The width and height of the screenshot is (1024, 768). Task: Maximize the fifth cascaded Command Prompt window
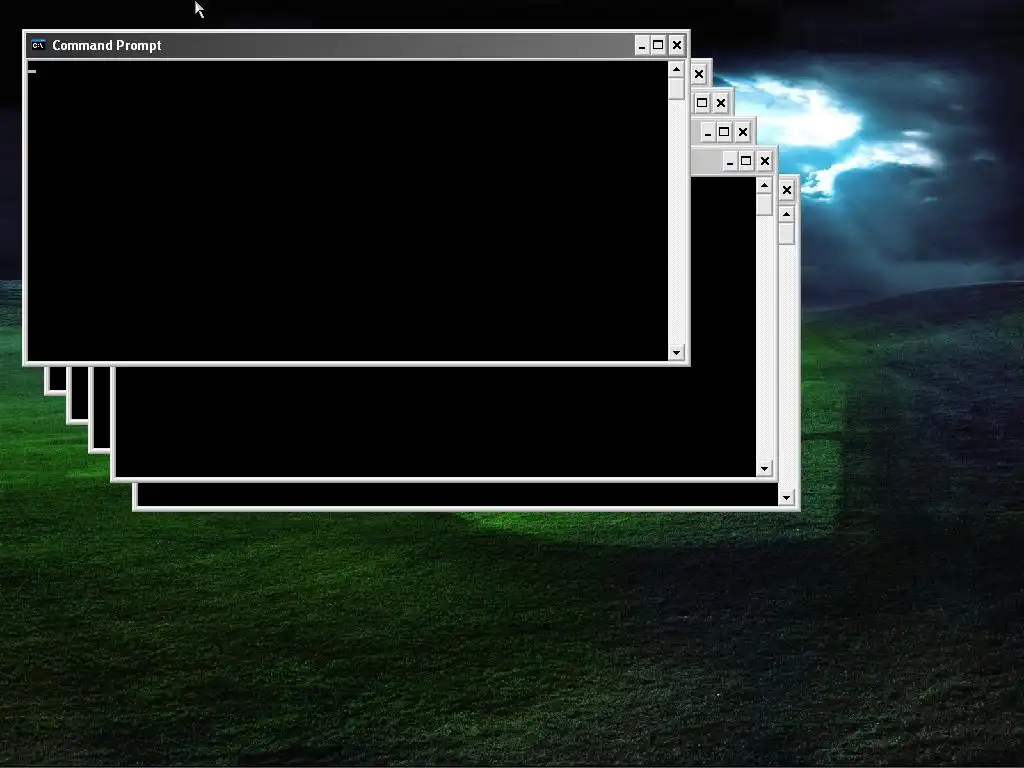[x=746, y=161]
